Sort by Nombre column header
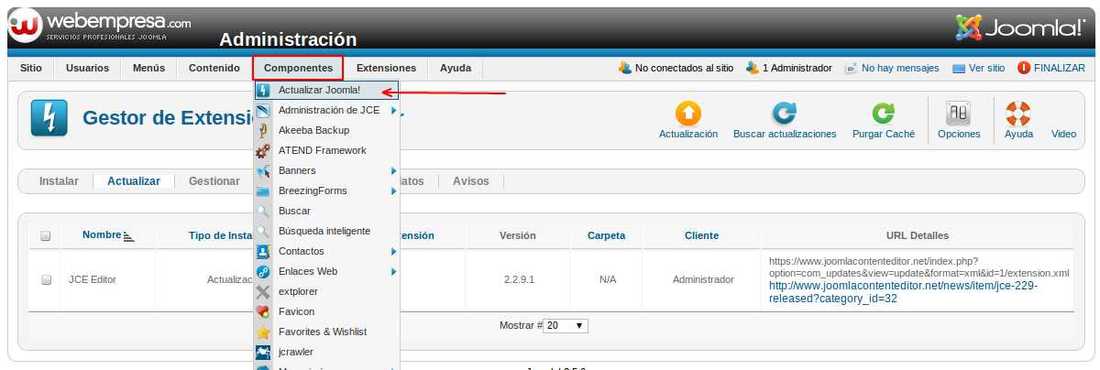Screen dimensions: 1100x370 [x=102, y=235]
